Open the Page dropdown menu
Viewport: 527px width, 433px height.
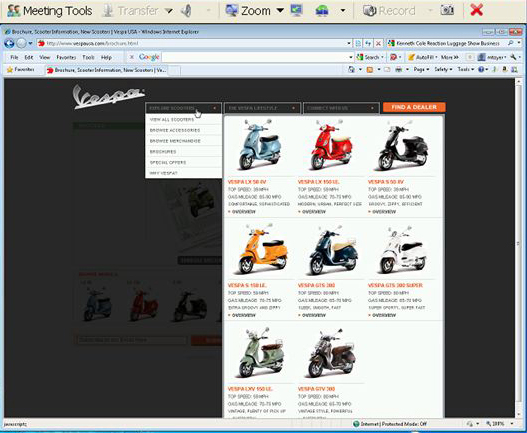point(421,70)
